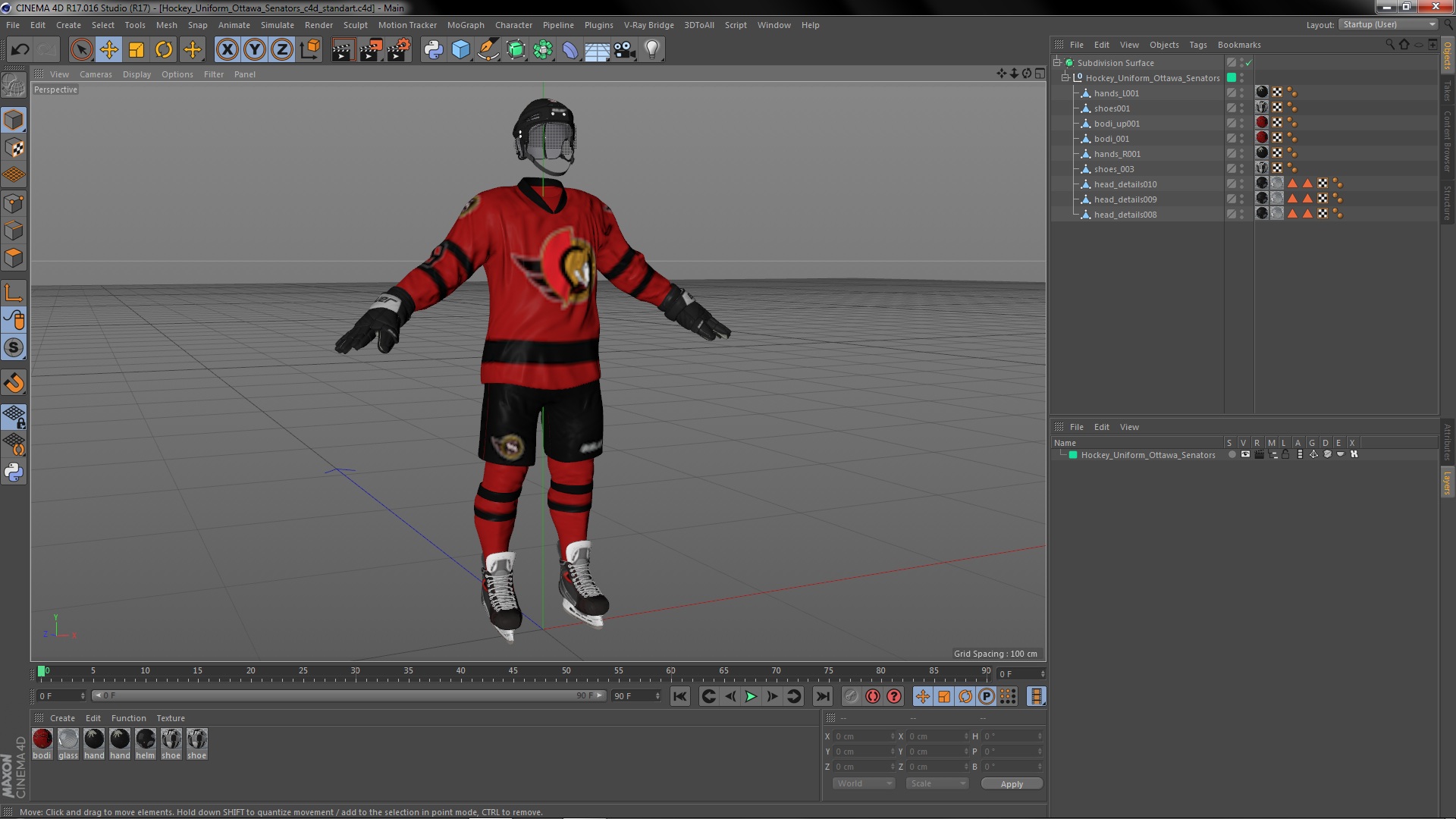This screenshot has height=819, width=1456.
Task: Toggle visibility dots for shoes001
Action: click(x=1241, y=108)
